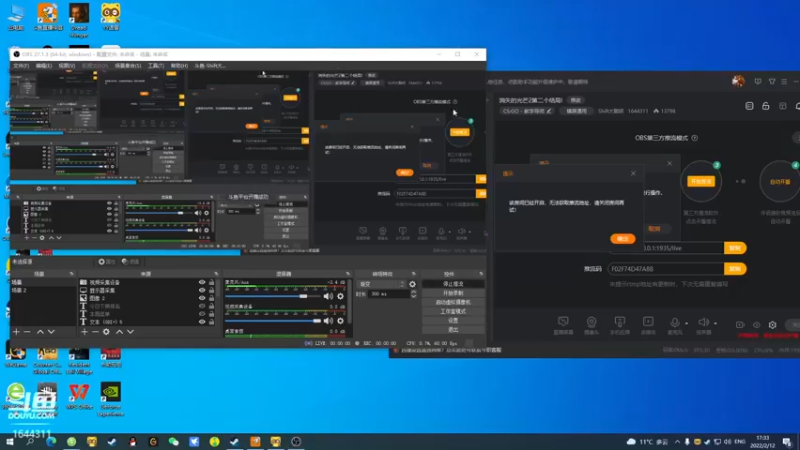Add a new scene with the plus icon in OBS Scenes panel
The height and width of the screenshot is (450, 800).
16,332
